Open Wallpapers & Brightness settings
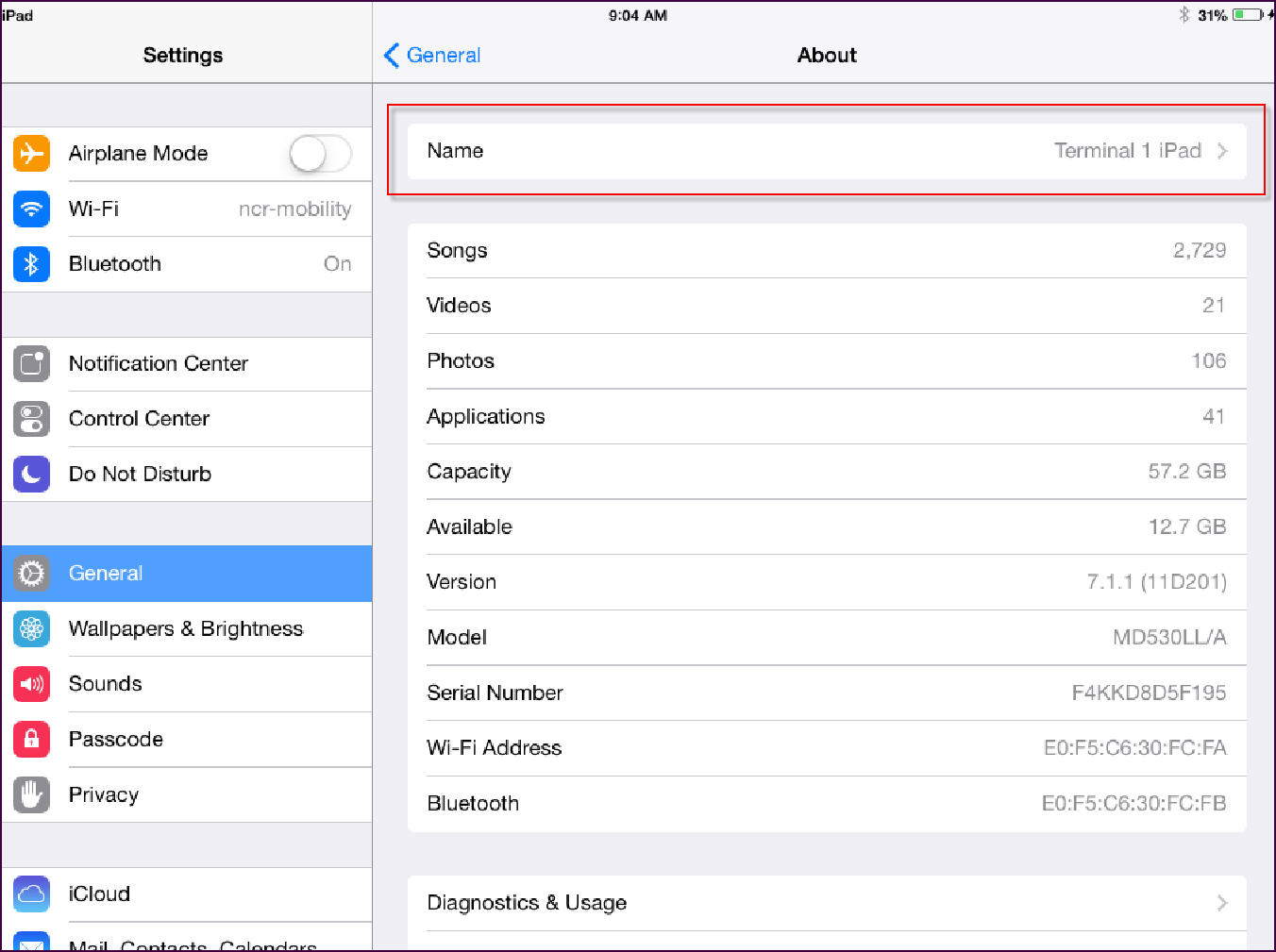Viewport: 1276px width, 952px height. click(x=187, y=628)
